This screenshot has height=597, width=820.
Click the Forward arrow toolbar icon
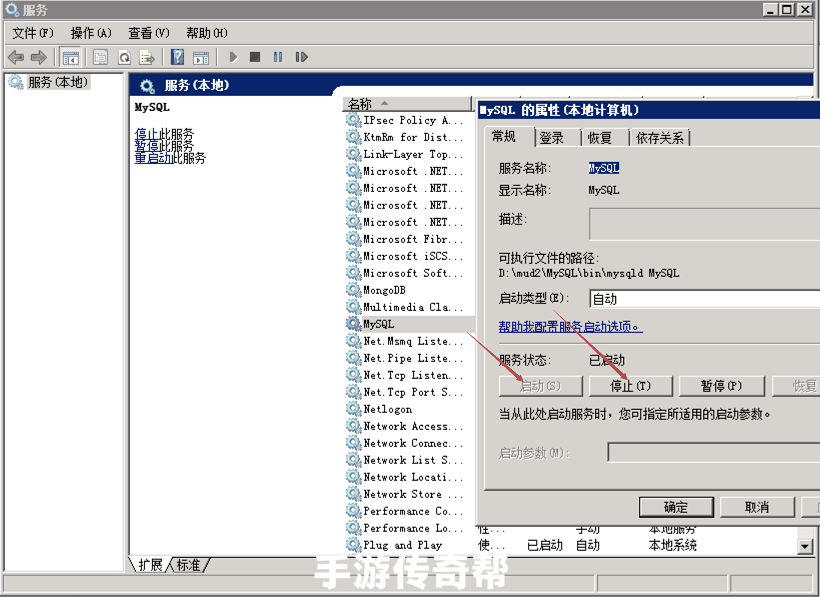[39, 57]
